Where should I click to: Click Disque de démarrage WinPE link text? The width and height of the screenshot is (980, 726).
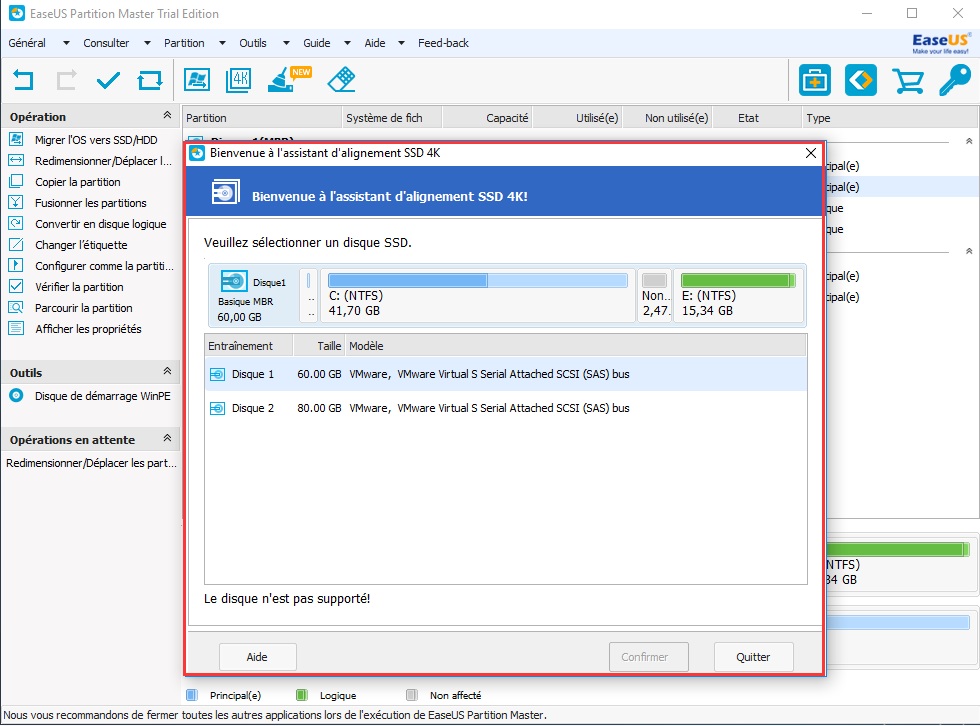102,396
